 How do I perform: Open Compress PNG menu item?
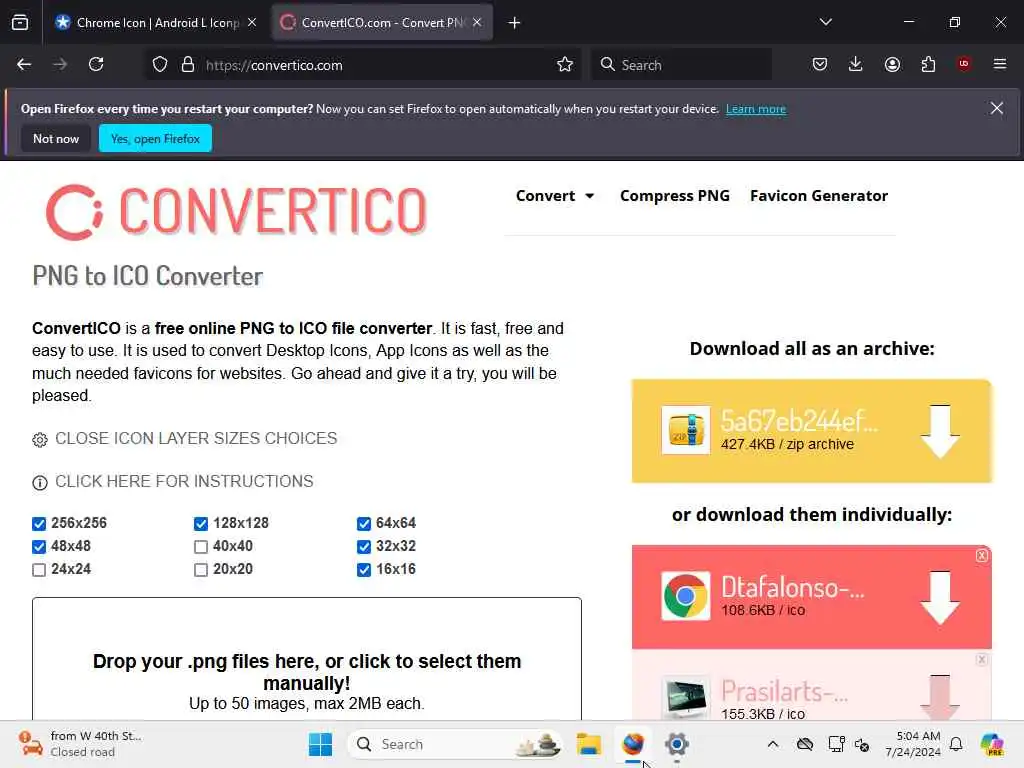(675, 196)
